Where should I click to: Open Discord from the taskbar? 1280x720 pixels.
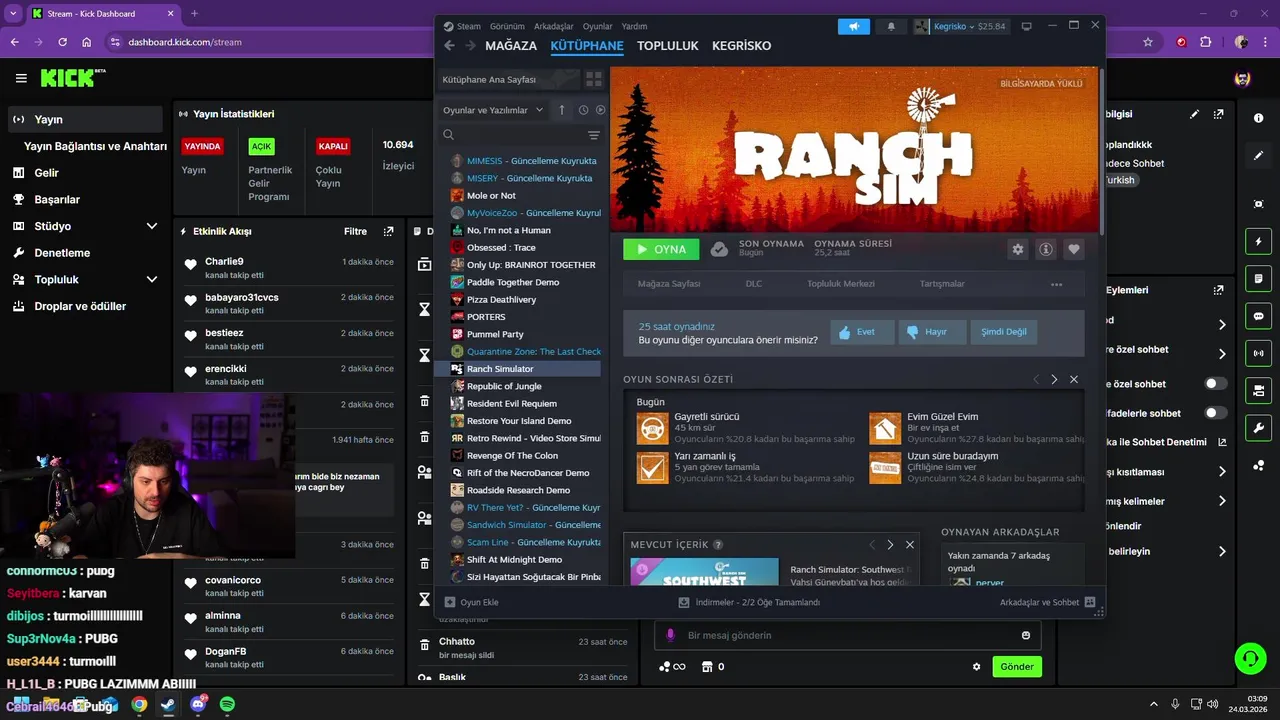coord(198,704)
